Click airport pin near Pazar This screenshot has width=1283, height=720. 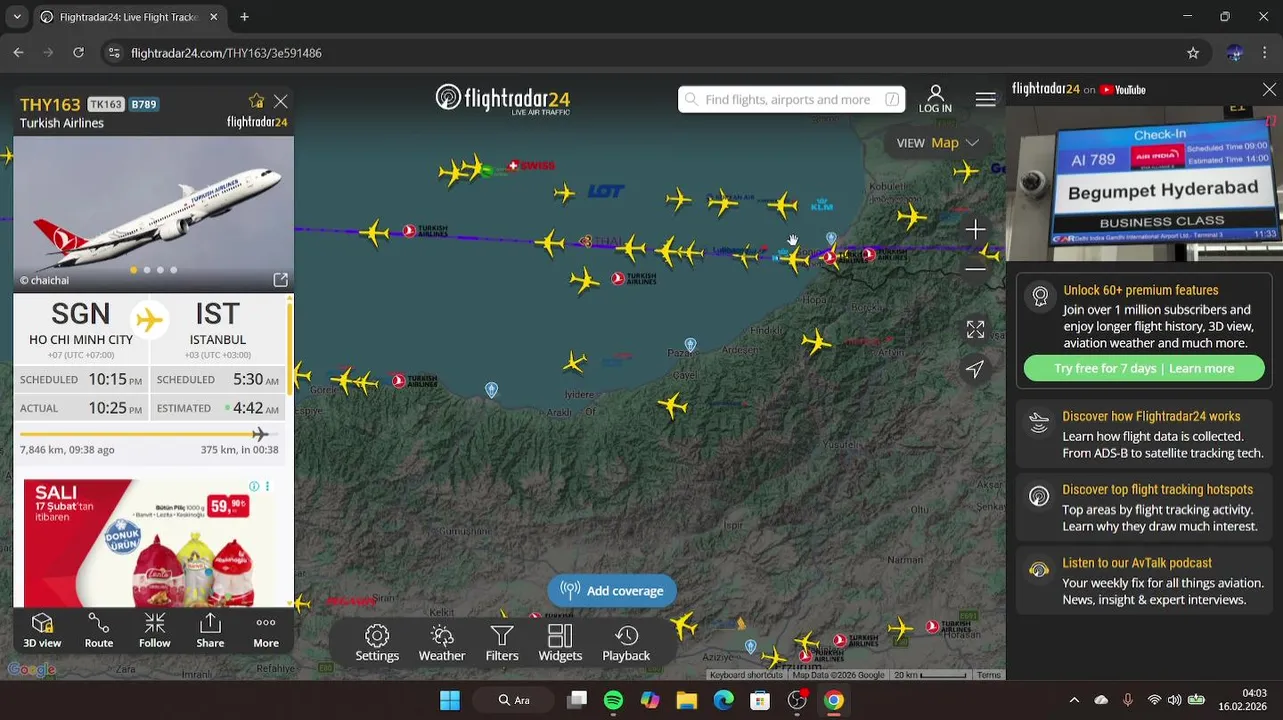coord(690,346)
